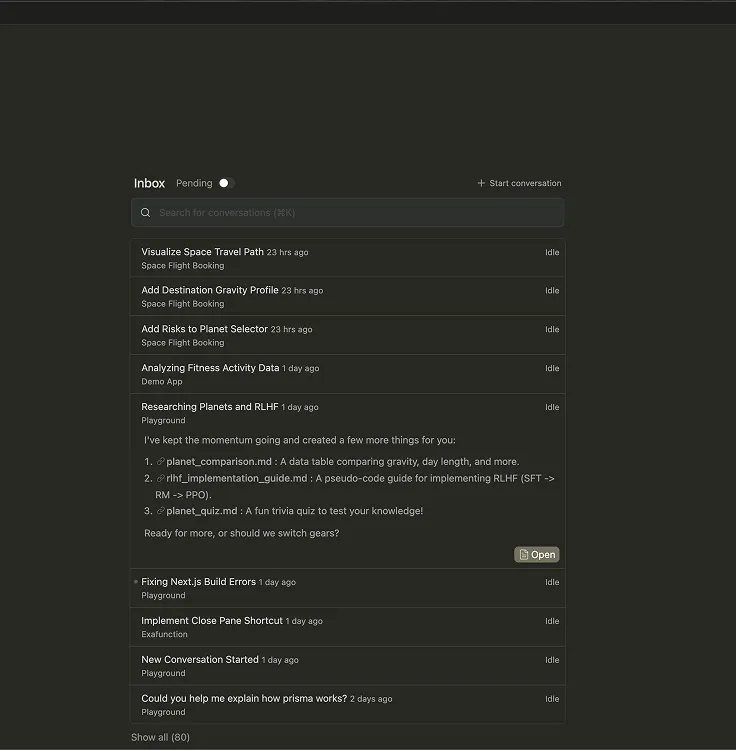
Task: Open the planet_comparison.md file link
Action: point(218,462)
